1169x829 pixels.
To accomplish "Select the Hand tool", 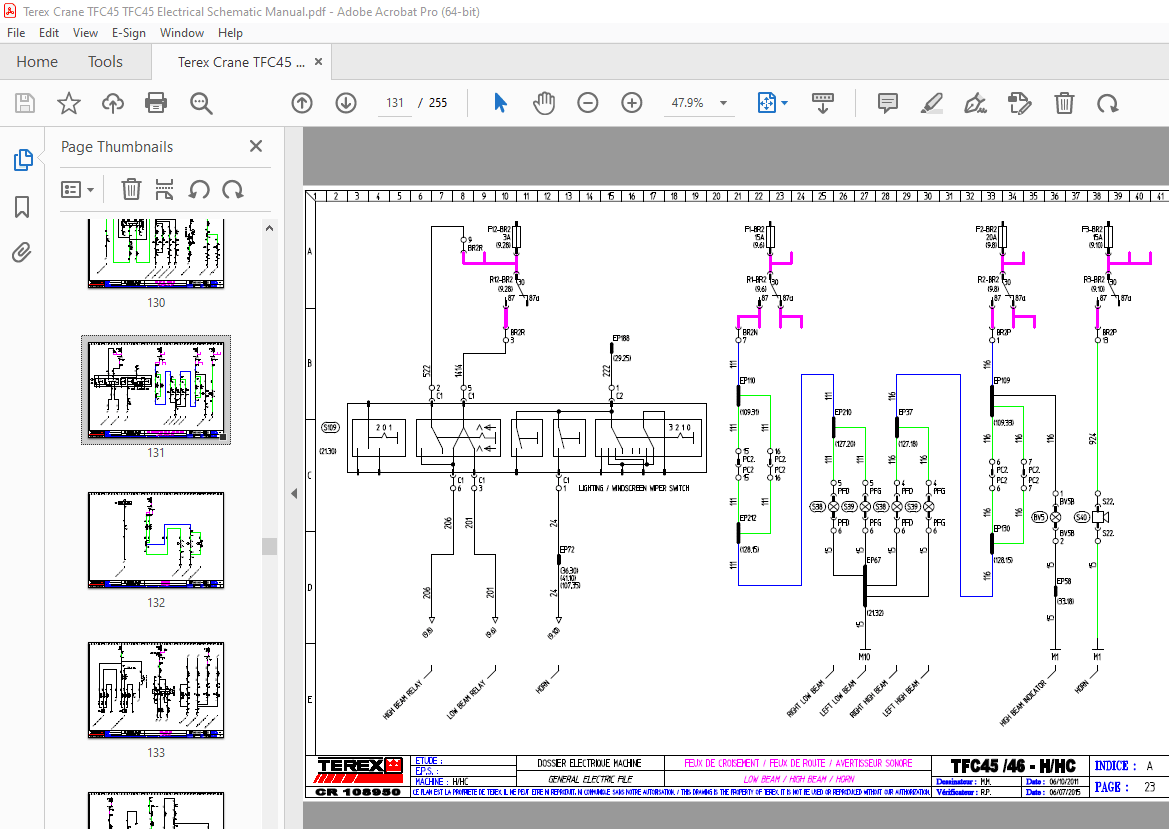I will coord(544,102).
